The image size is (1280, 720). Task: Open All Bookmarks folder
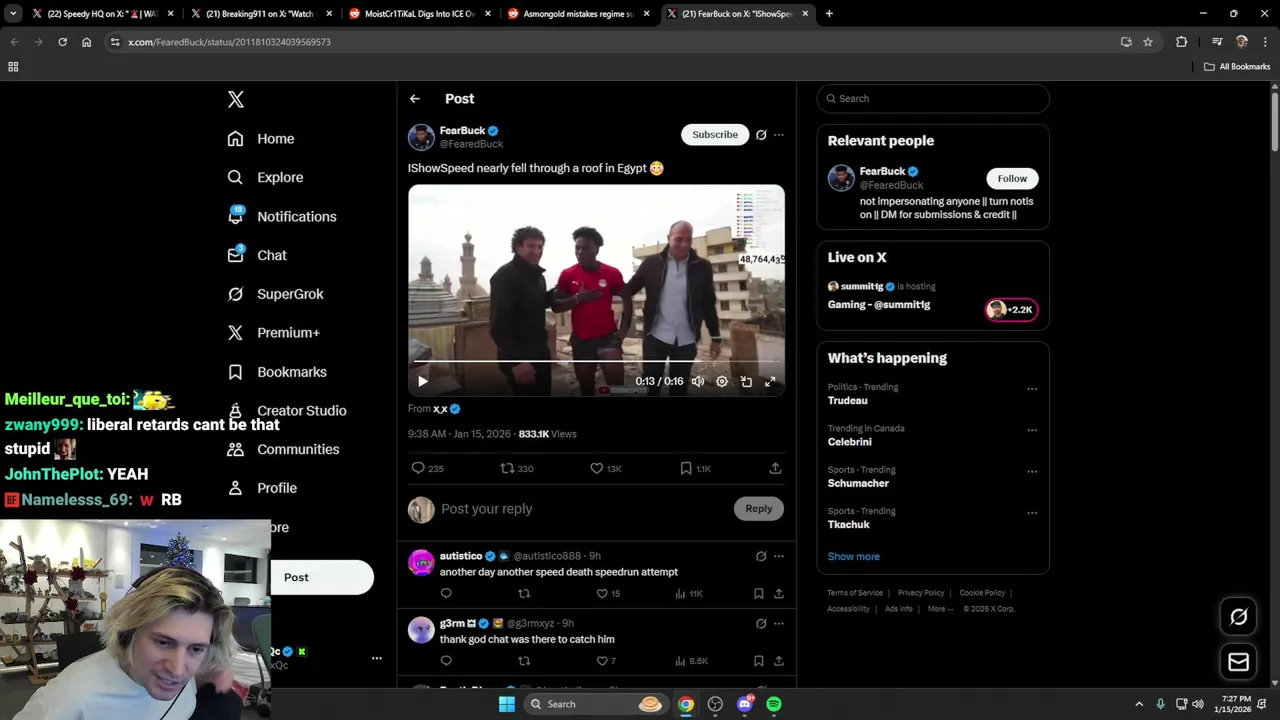[x=1237, y=67]
